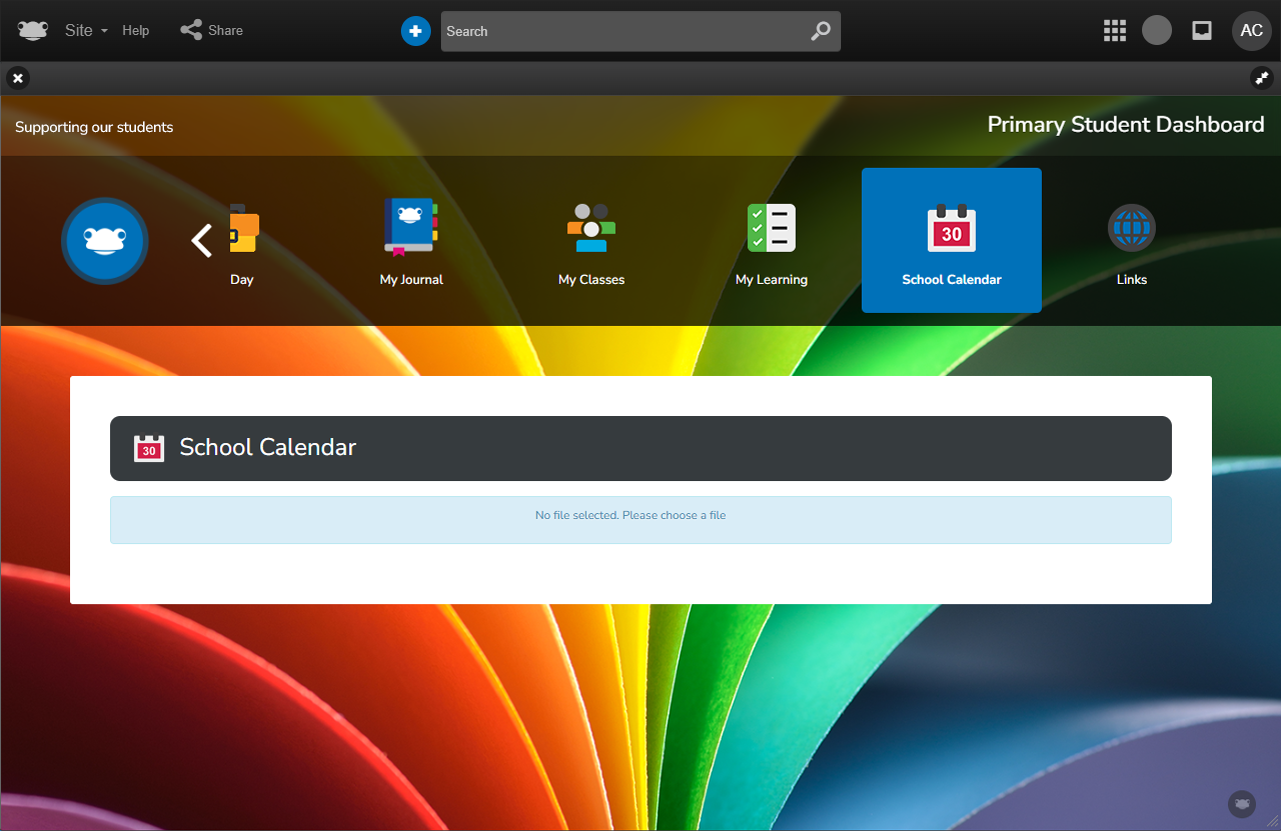Click the grey circle status icon
This screenshot has height=831, width=1281.
(x=1156, y=31)
